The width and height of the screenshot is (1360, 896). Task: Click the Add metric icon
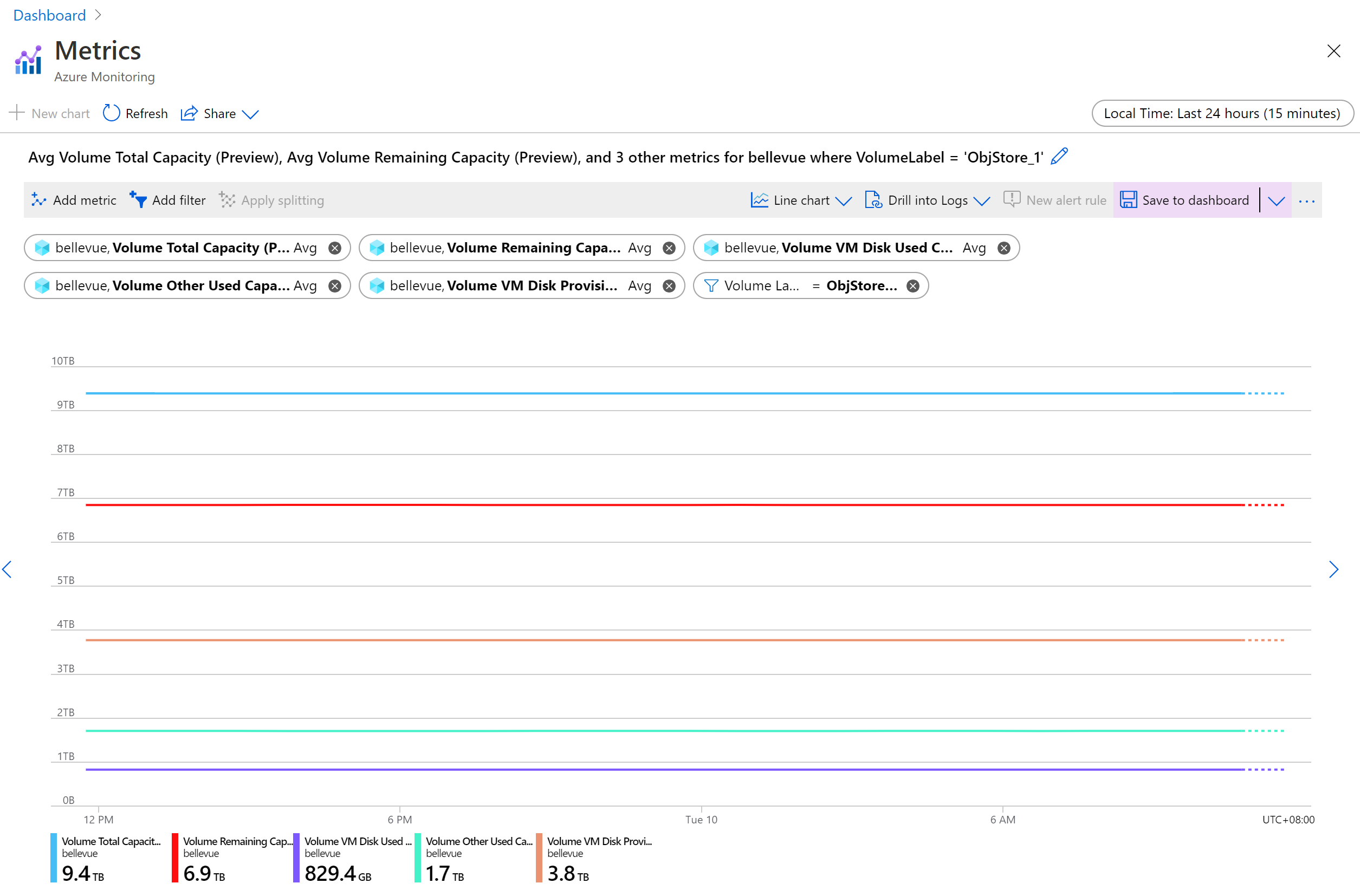tap(39, 200)
